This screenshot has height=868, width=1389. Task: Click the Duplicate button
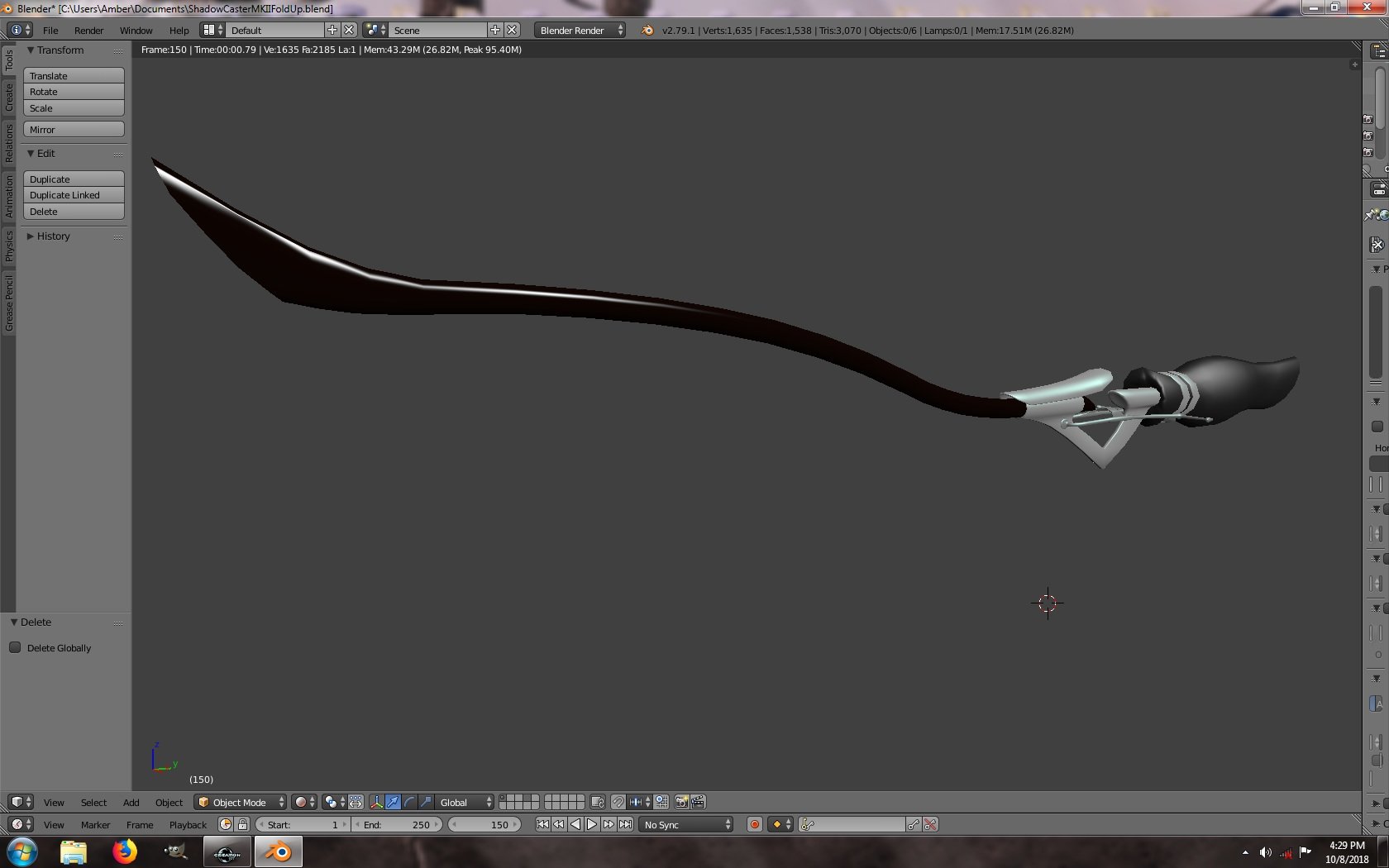pos(74,179)
